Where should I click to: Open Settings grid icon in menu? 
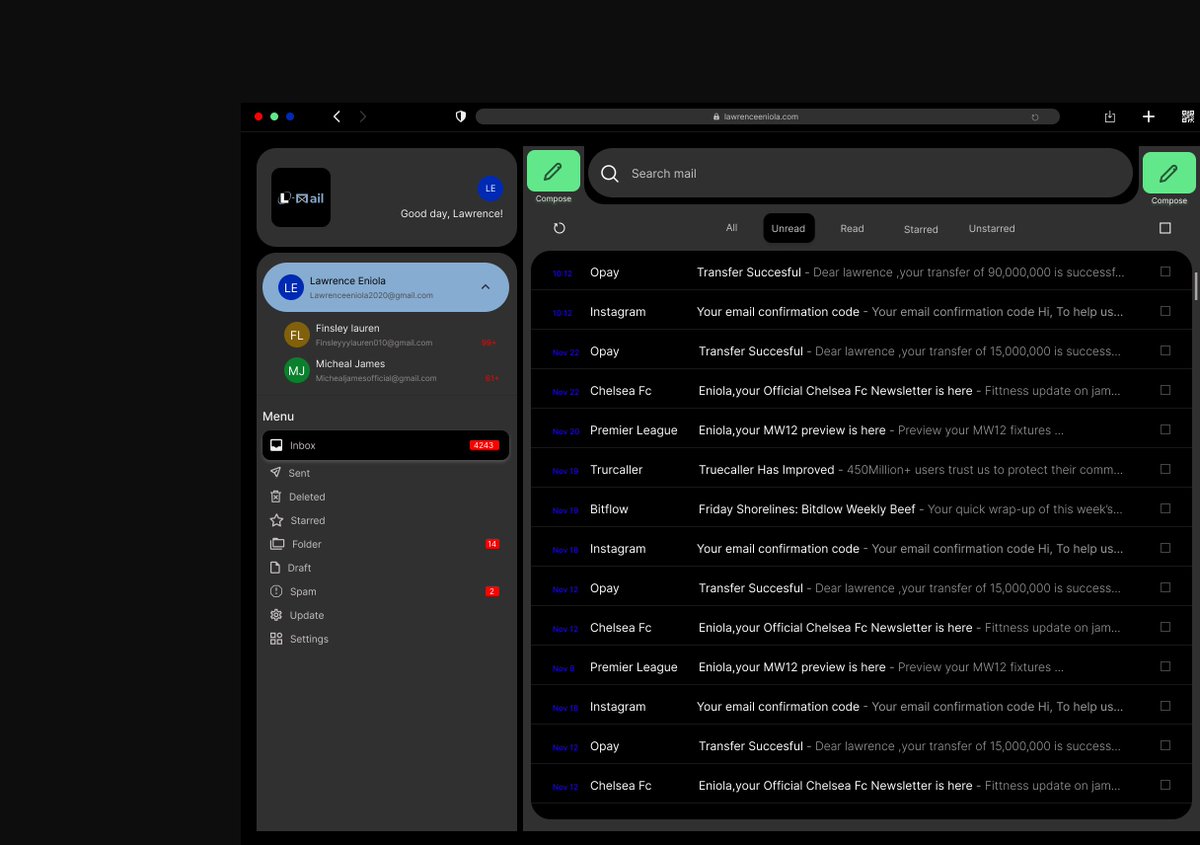click(x=276, y=639)
